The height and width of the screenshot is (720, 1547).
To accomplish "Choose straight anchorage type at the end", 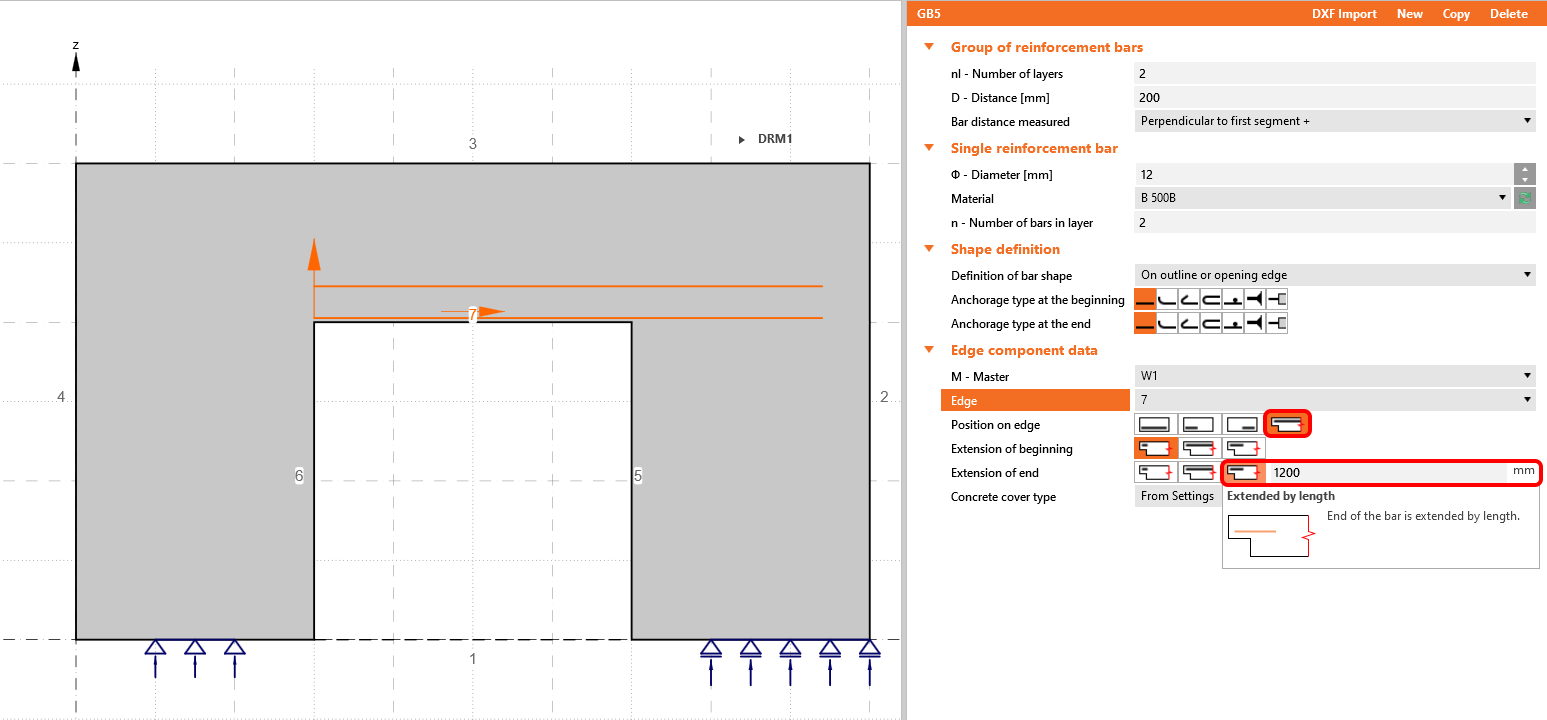I will pos(1145,323).
